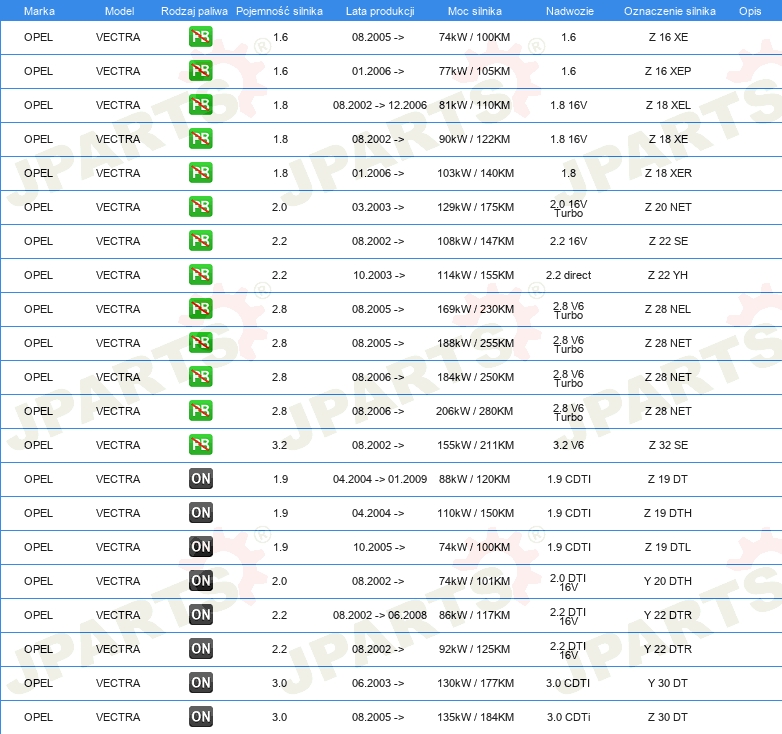Screen dimensions: 782x734
Task: Select engine code Z 18 XER
Action: click(668, 173)
